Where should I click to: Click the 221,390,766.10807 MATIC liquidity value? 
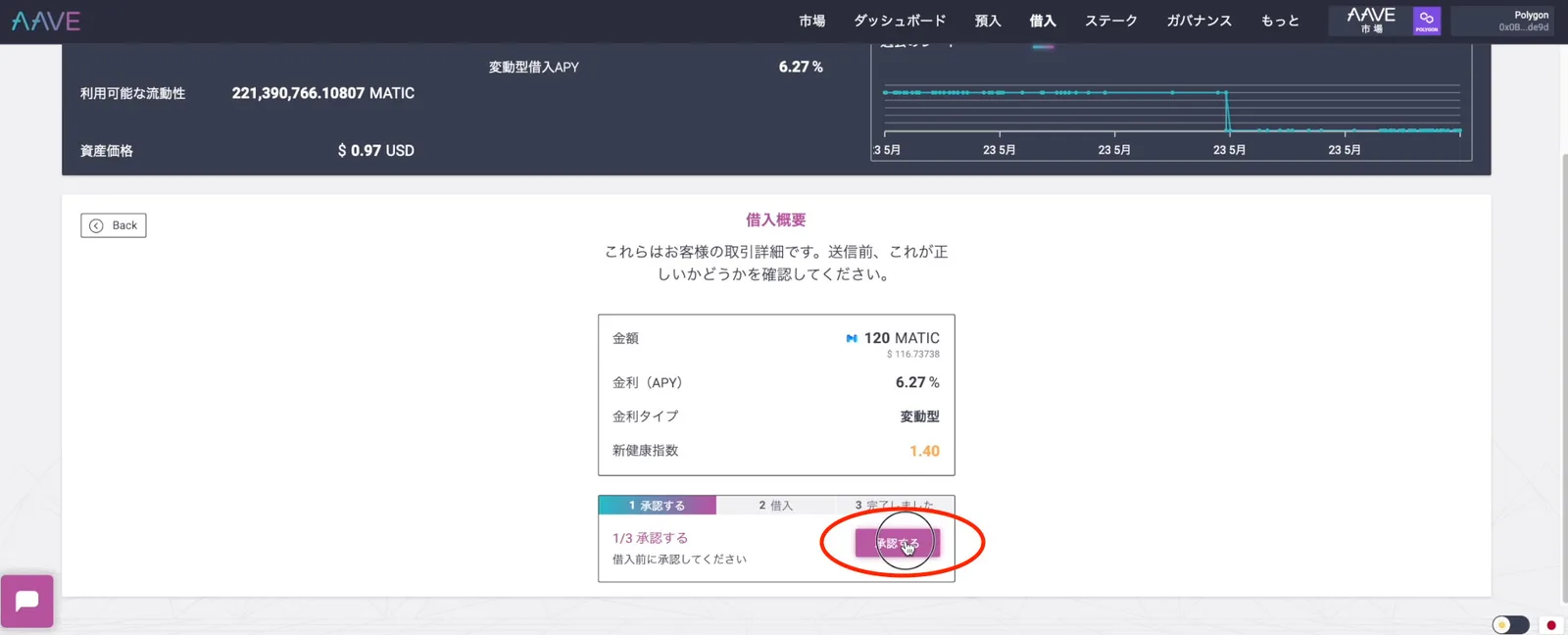pyautogui.click(x=323, y=93)
